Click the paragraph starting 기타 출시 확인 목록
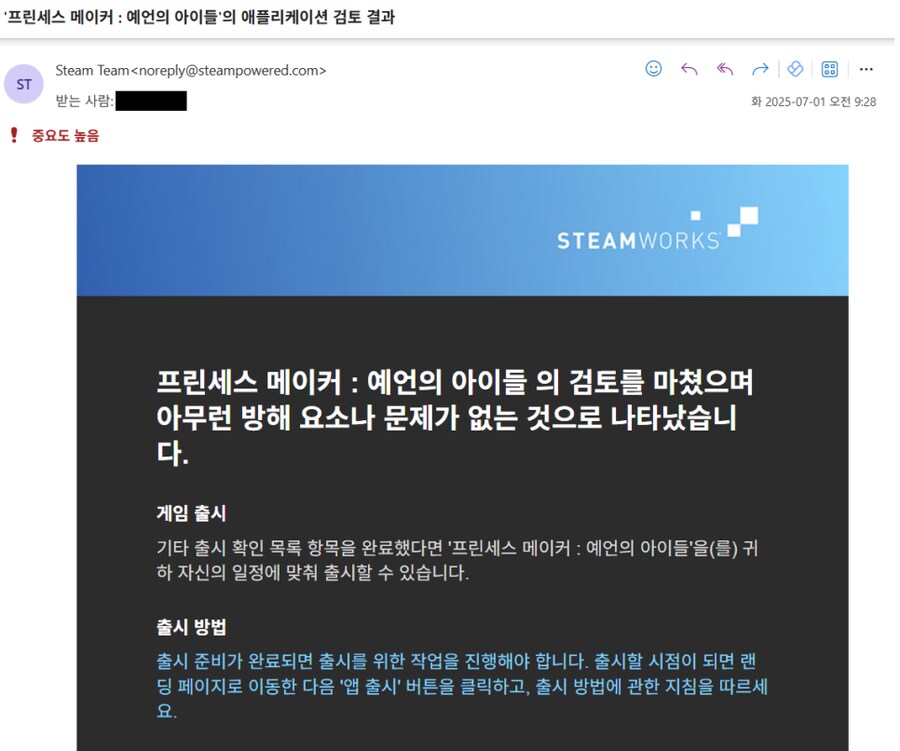The width and height of the screenshot is (900, 751). click(457, 560)
